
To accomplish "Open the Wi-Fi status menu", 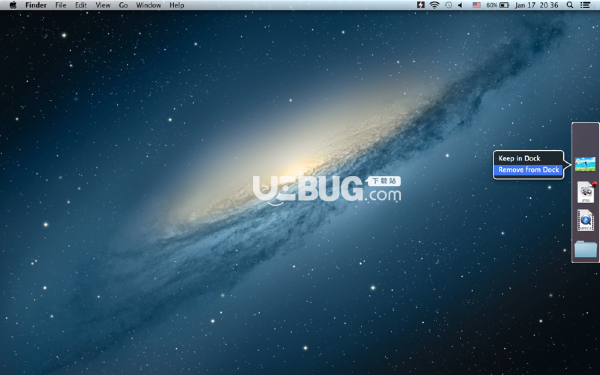I will [434, 5].
